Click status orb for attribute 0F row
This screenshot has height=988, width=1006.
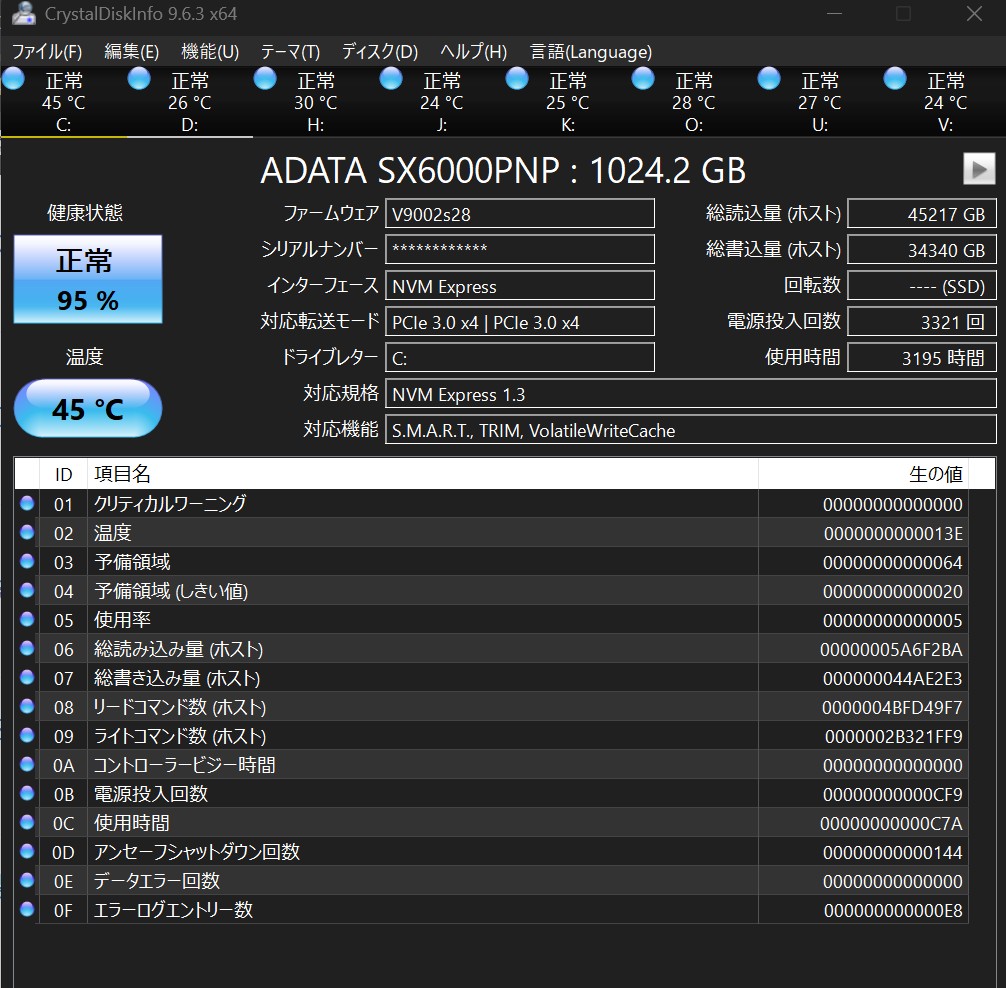27,909
